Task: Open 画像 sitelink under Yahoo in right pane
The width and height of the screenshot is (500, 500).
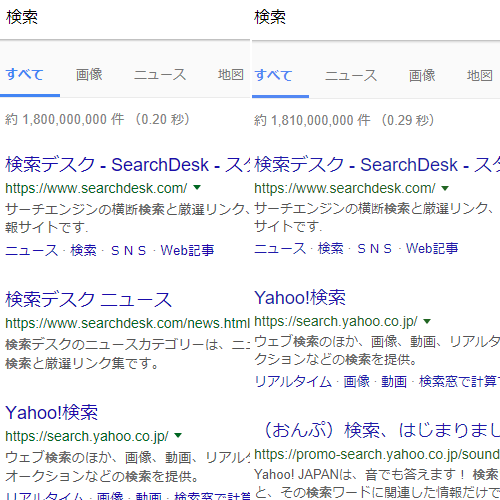Action: [x=357, y=381]
